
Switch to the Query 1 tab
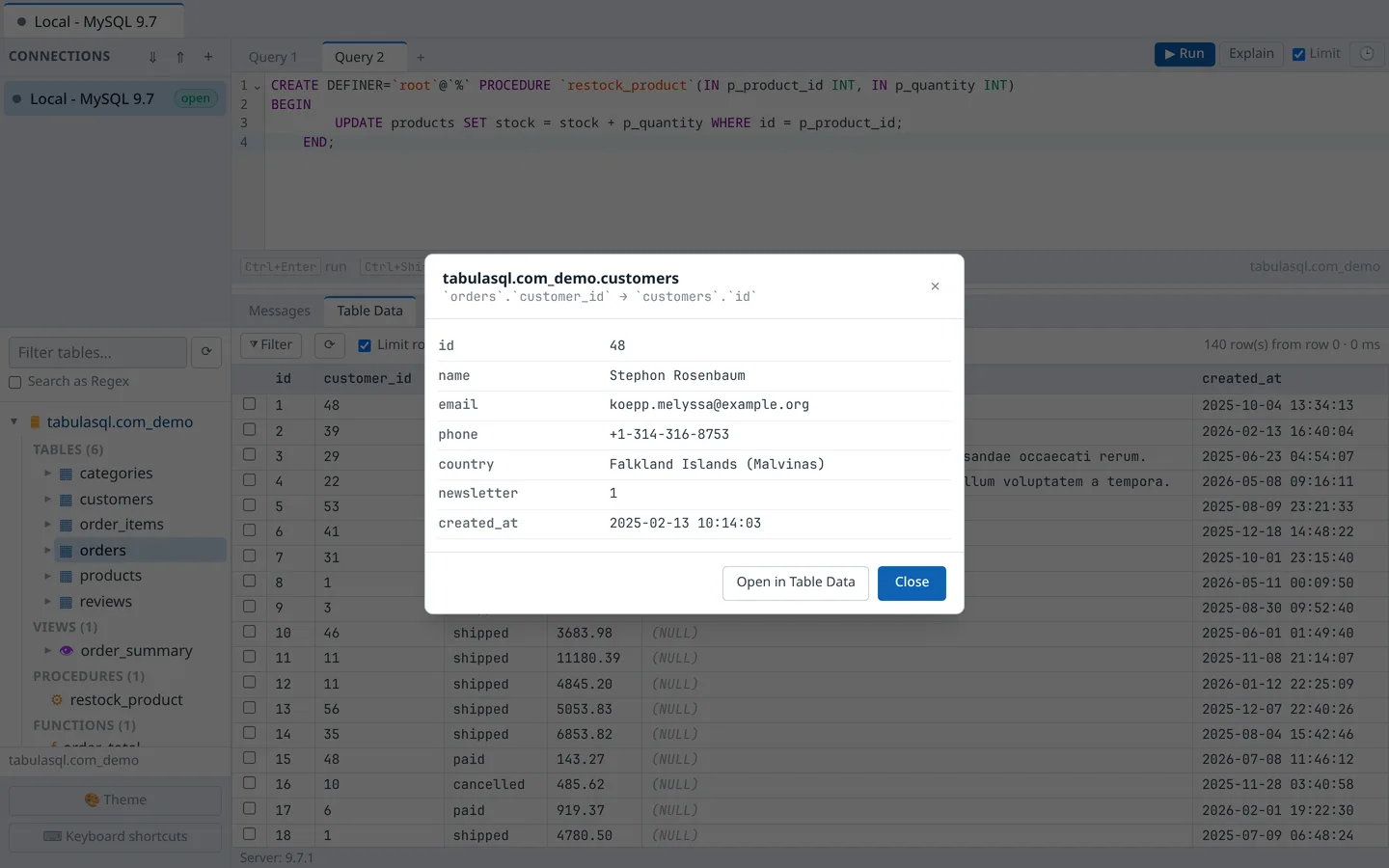coord(273,57)
